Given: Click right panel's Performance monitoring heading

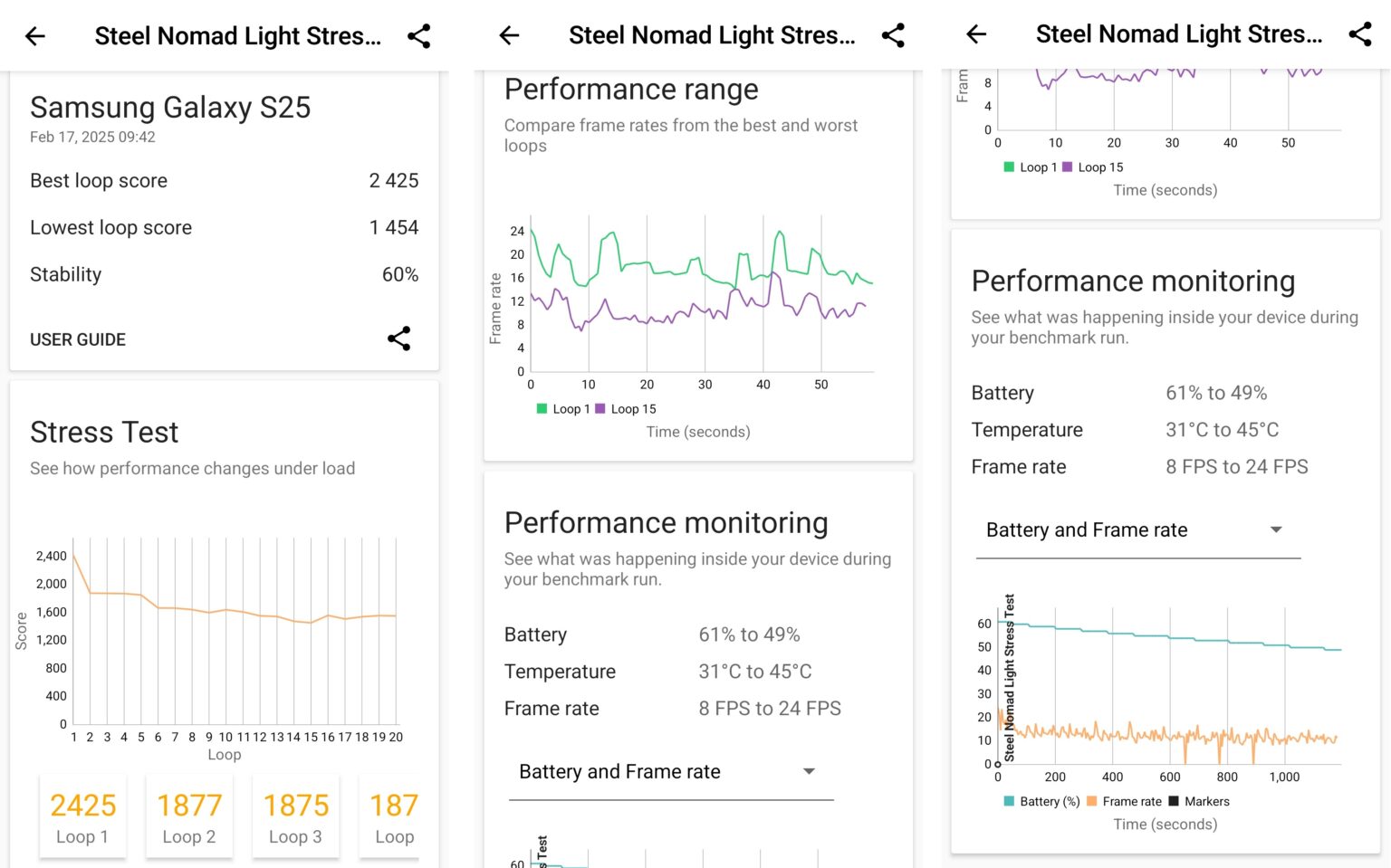Looking at the screenshot, I should [1133, 281].
